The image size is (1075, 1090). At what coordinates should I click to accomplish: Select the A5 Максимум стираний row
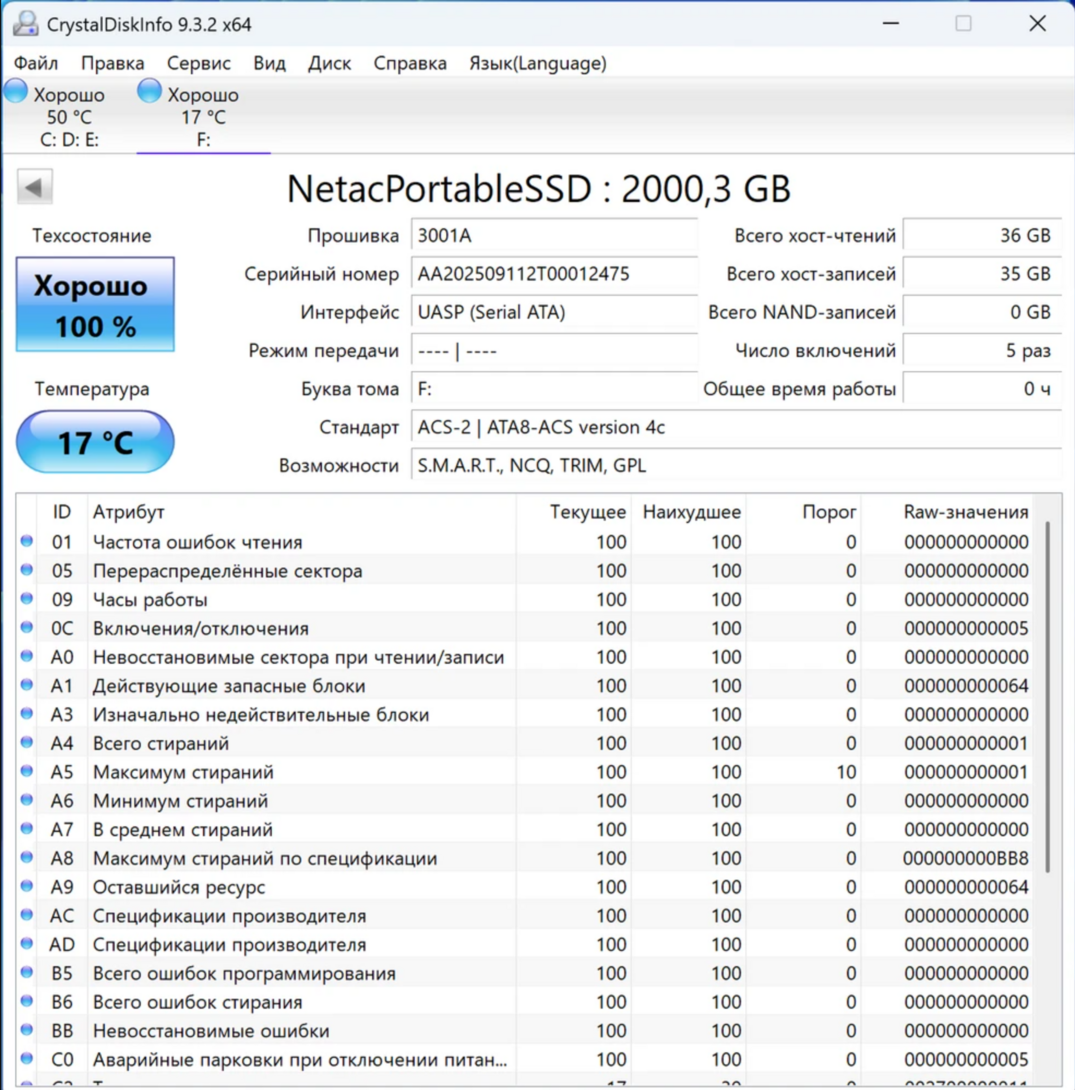pyautogui.click(x=300, y=772)
